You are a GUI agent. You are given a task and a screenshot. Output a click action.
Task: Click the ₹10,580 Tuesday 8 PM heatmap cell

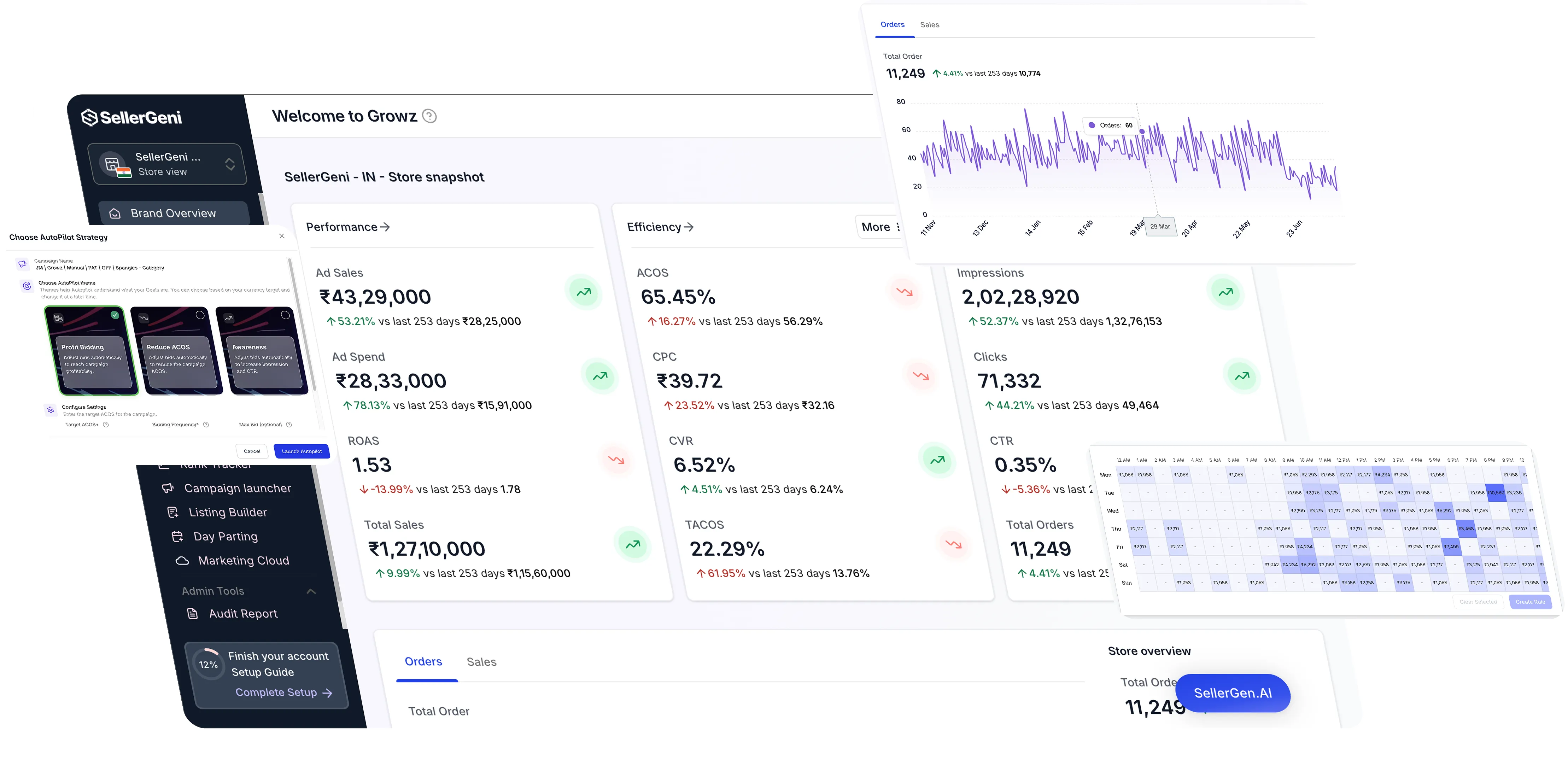[x=1496, y=493]
